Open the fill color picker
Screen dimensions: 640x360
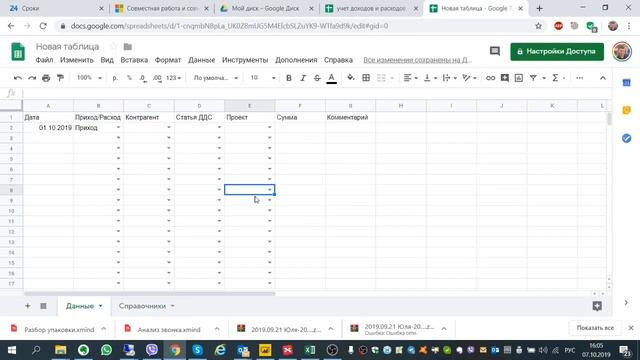click(x=351, y=78)
